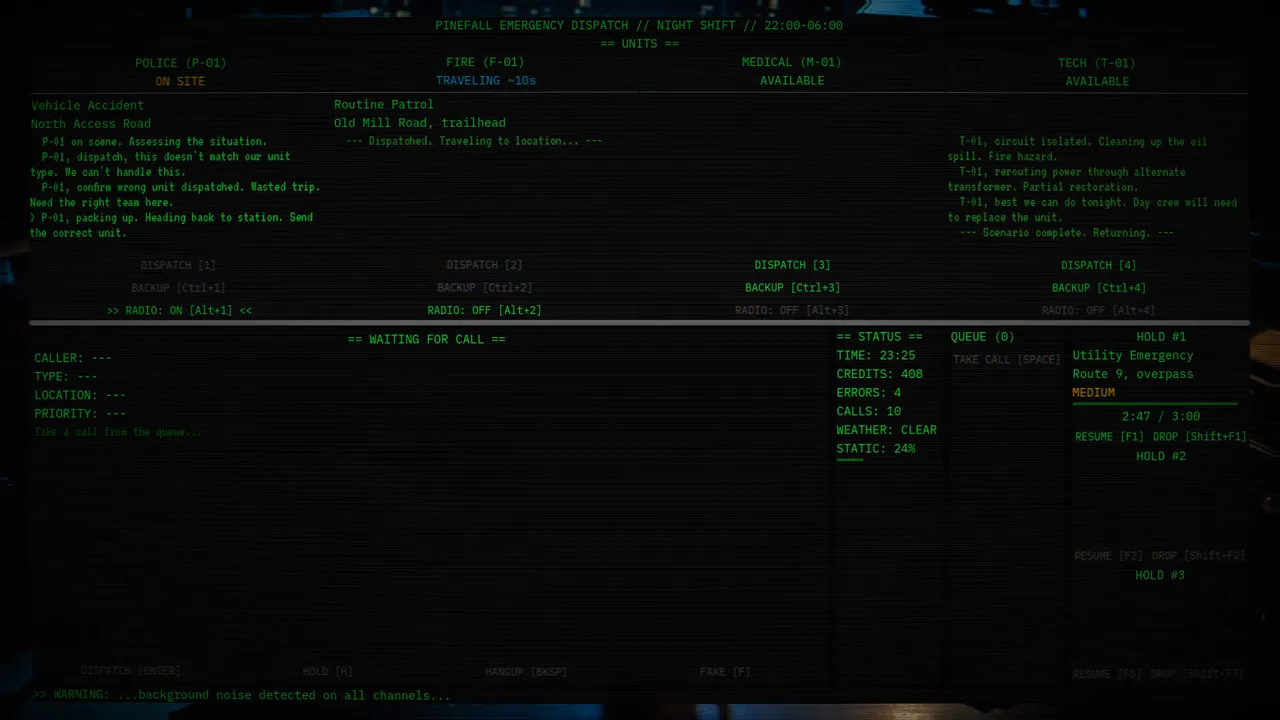Viewport: 1280px width, 720px height.
Task: Click the CALLS: 10 status line
Action: (869, 412)
